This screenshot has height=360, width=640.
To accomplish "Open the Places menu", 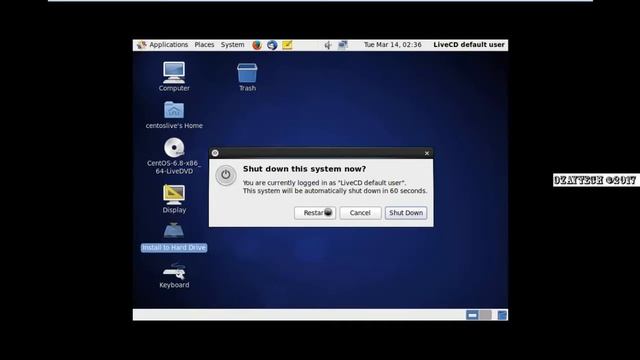I will [x=204, y=45].
